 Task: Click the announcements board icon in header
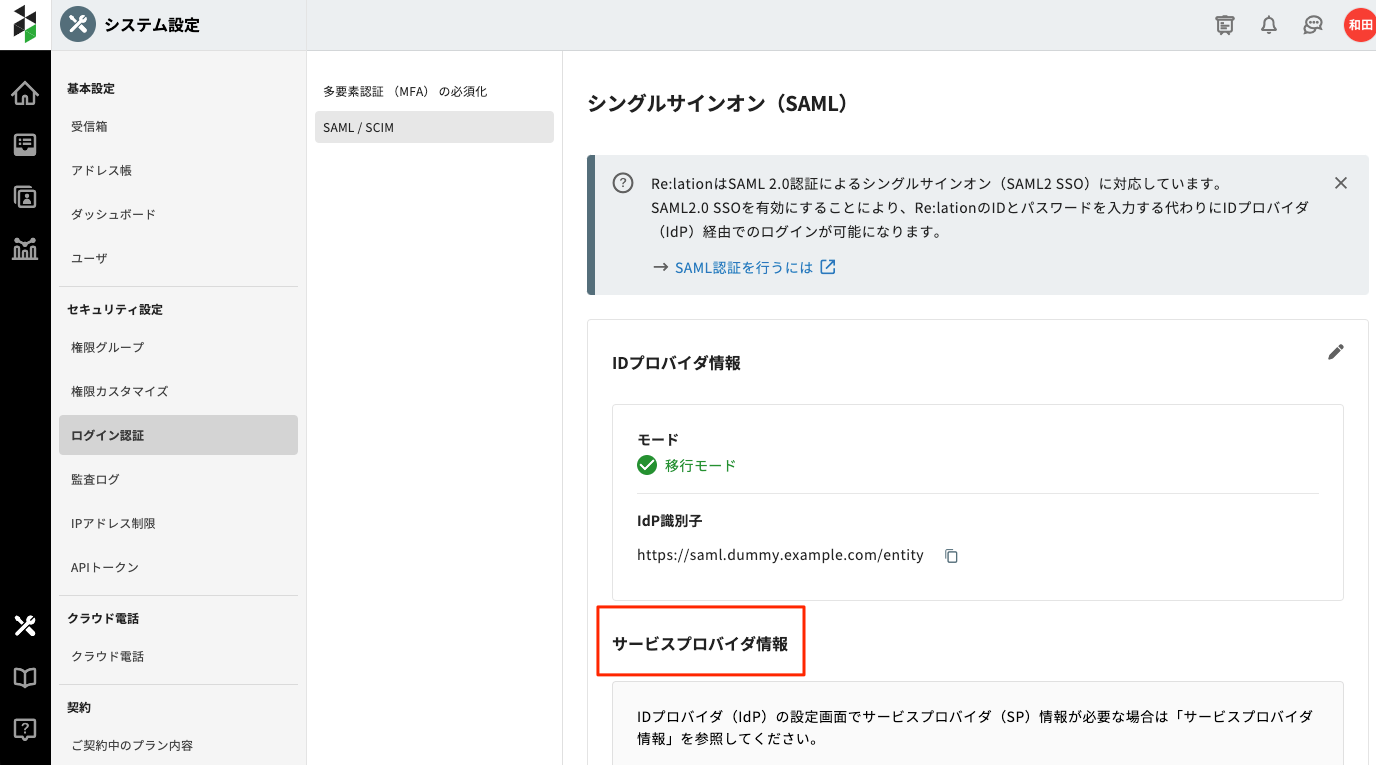[x=1225, y=25]
